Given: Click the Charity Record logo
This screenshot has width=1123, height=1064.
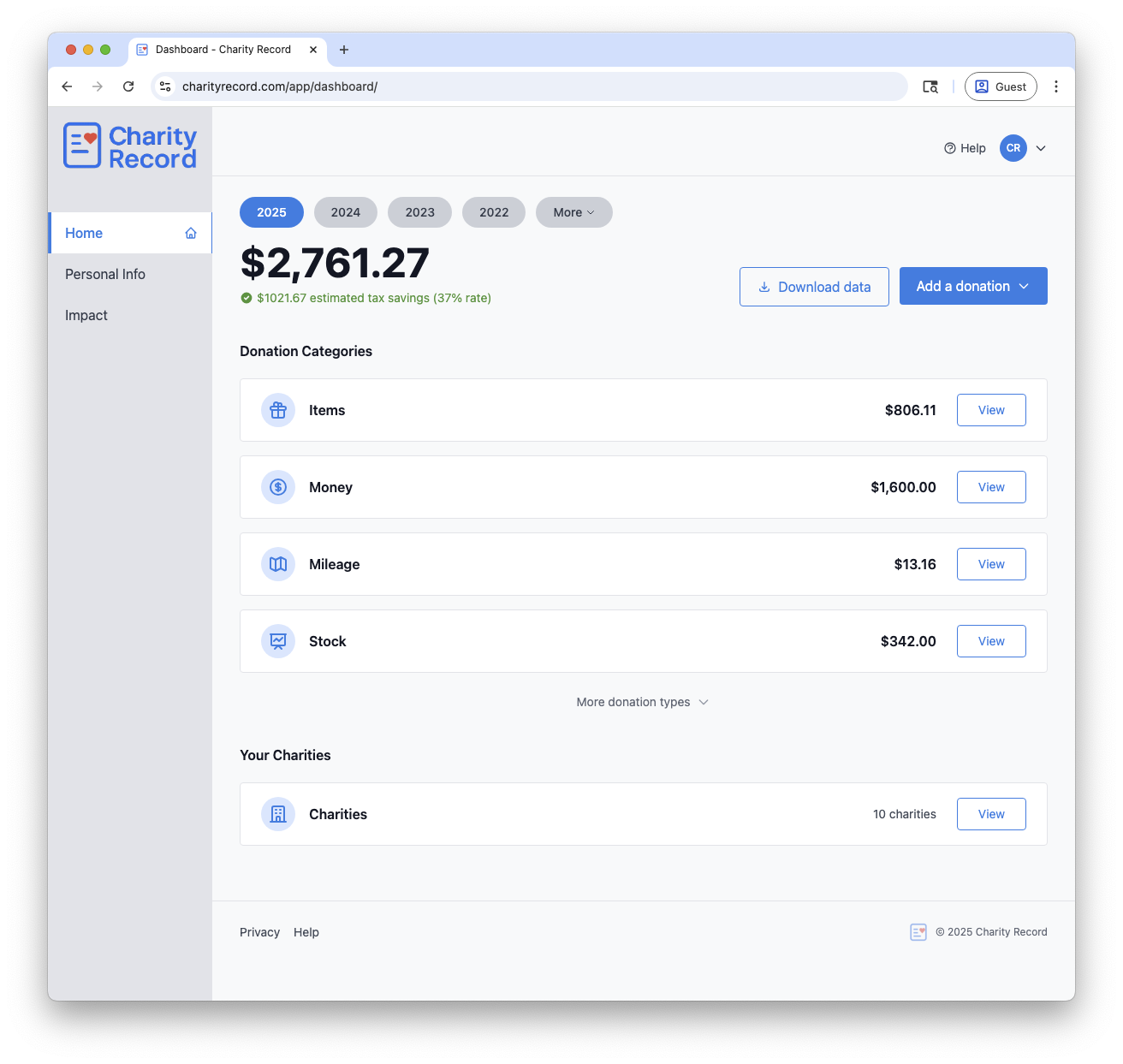Looking at the screenshot, I should pyautogui.click(x=129, y=146).
